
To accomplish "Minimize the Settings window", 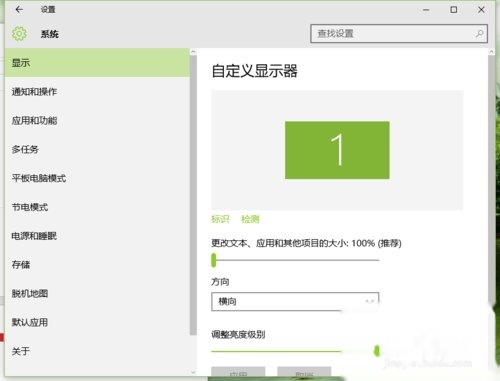I will [x=426, y=10].
